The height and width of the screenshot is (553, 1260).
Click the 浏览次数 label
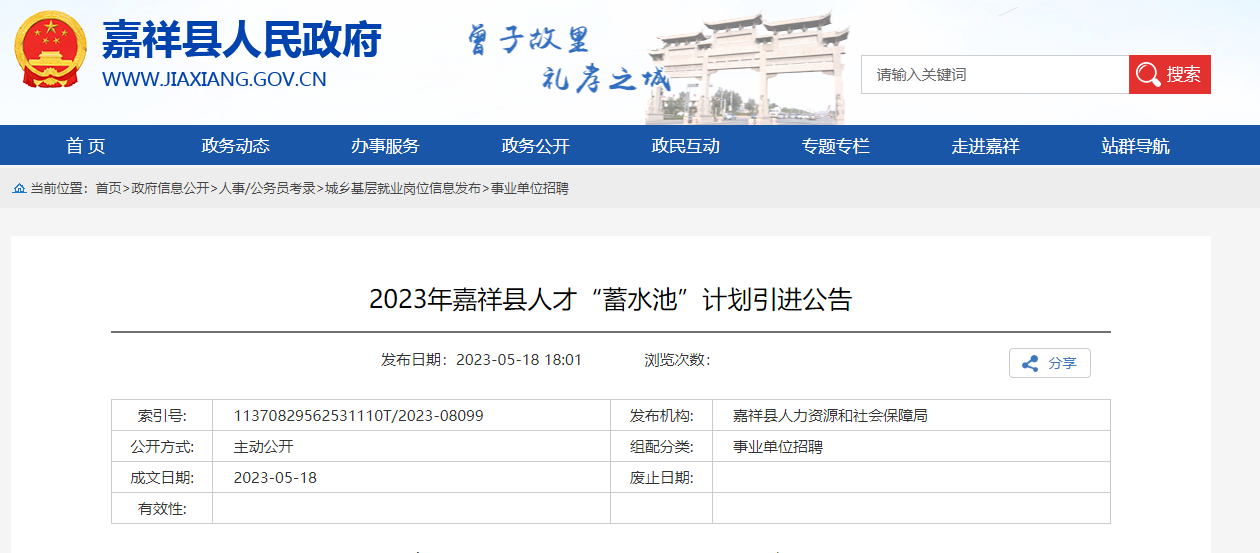click(x=677, y=360)
